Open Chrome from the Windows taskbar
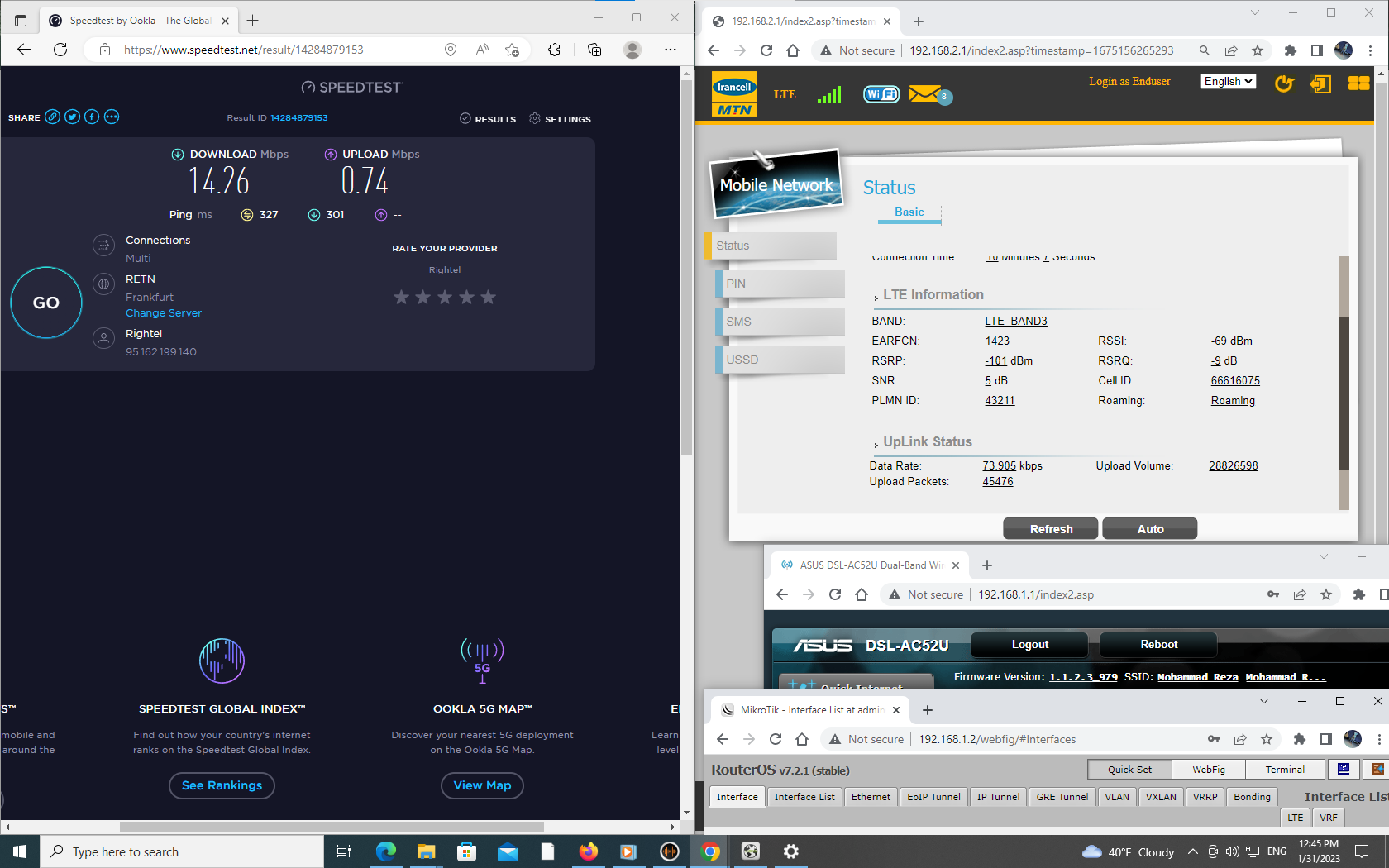Image resolution: width=1389 pixels, height=868 pixels. pyautogui.click(x=710, y=851)
